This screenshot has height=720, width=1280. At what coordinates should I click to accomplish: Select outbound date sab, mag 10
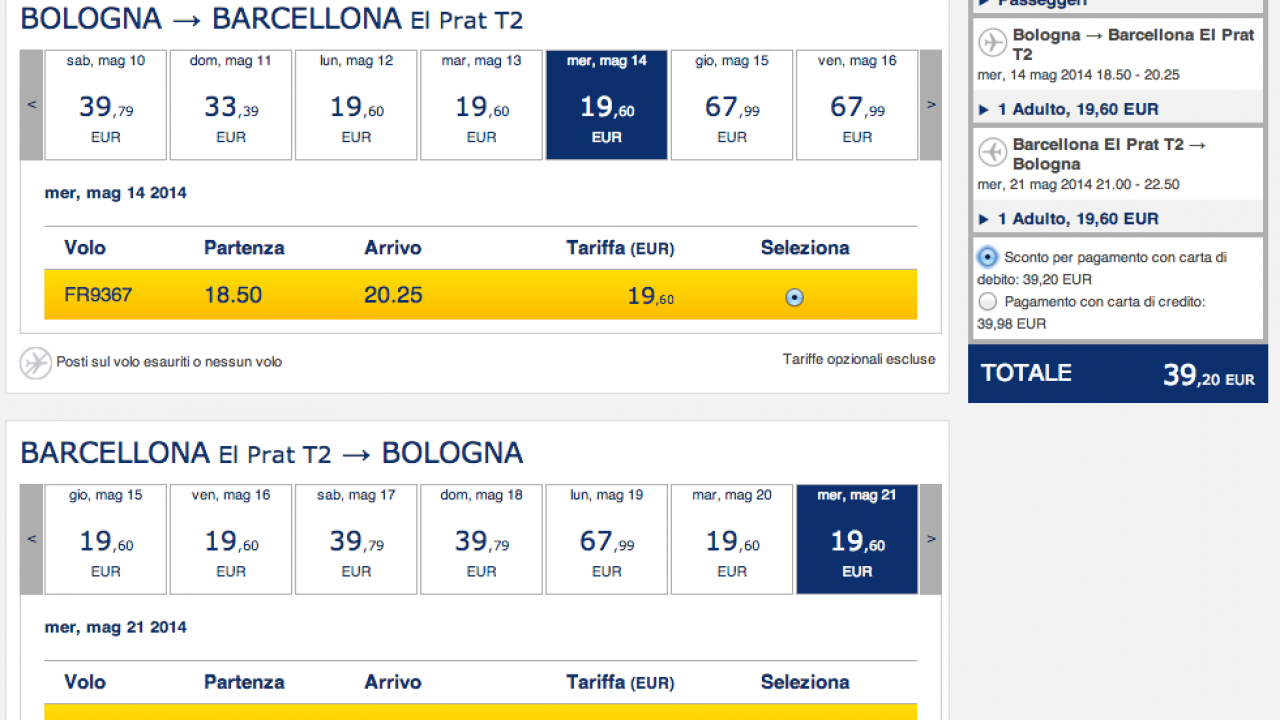(x=106, y=105)
